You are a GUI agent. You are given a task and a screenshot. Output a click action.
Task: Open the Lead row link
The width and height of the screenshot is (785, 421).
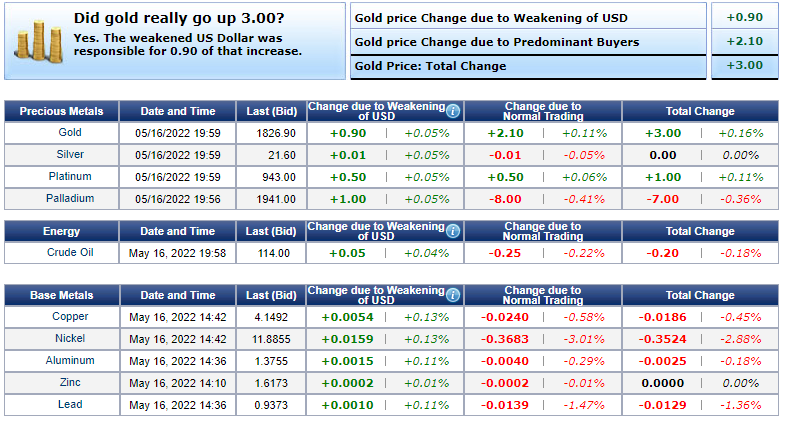69,405
